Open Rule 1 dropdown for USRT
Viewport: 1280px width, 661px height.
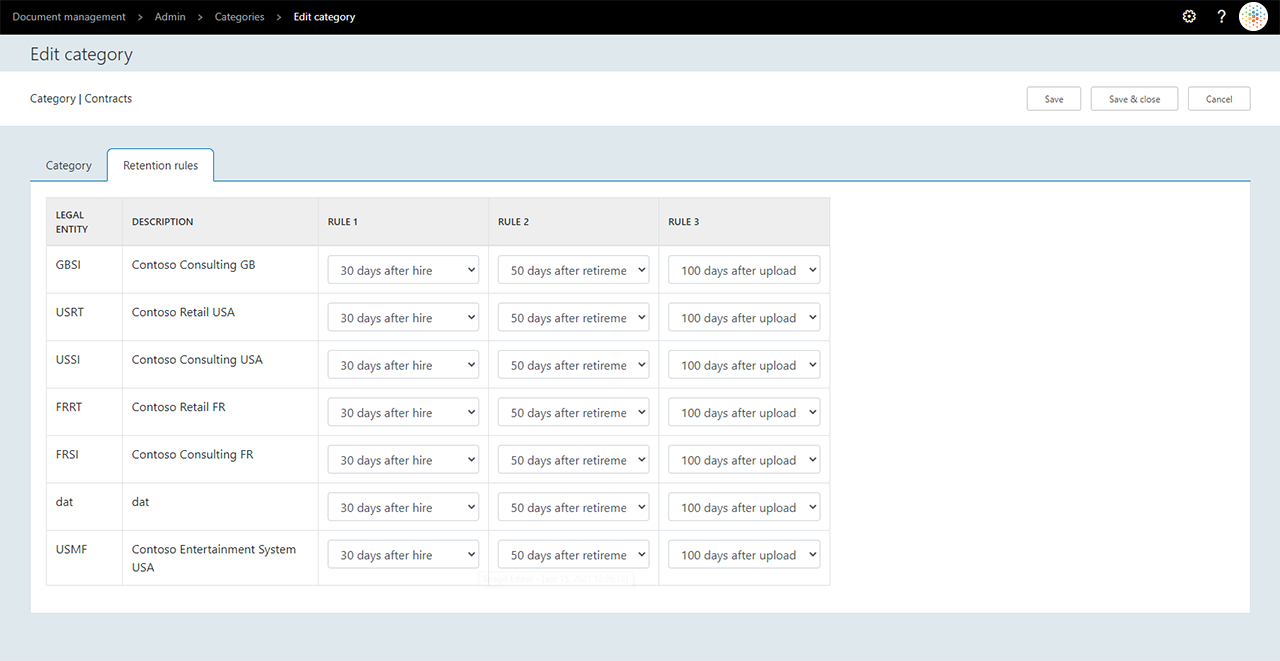point(403,318)
